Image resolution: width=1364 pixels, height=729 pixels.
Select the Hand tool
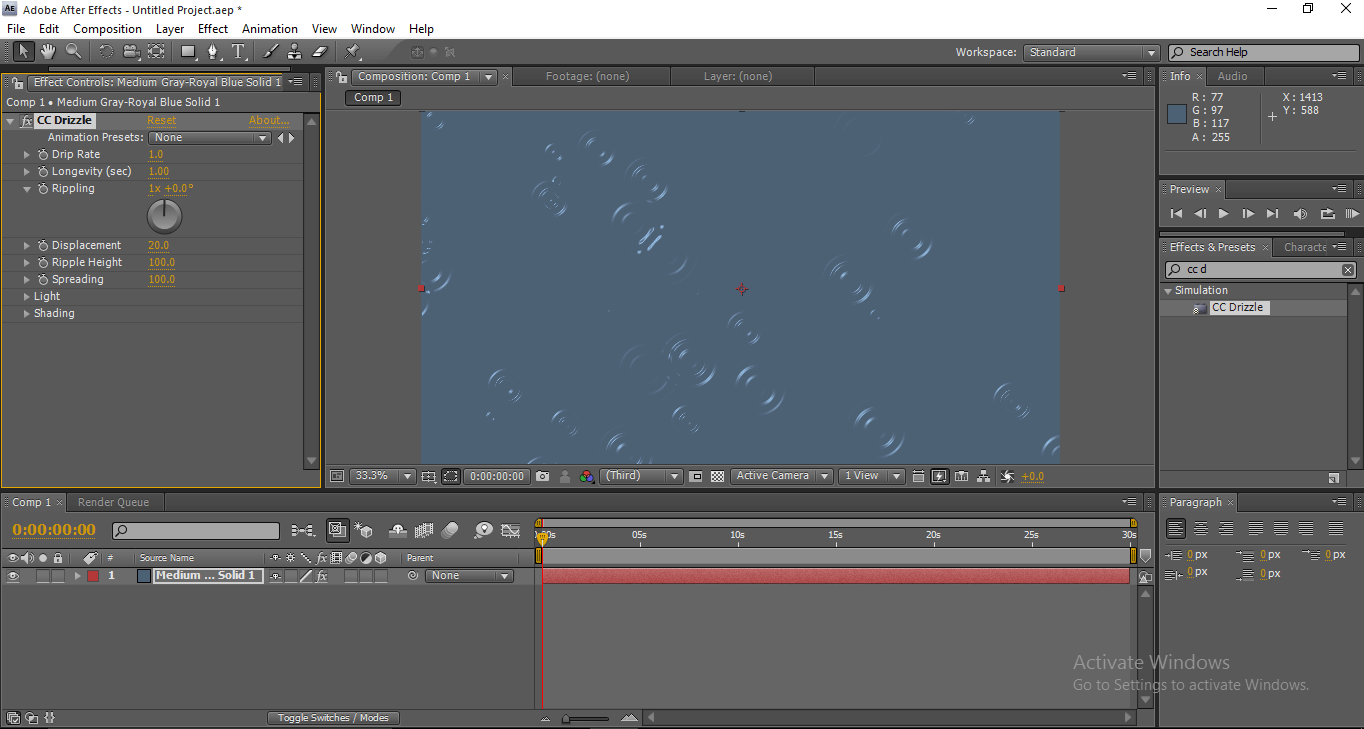click(x=48, y=51)
